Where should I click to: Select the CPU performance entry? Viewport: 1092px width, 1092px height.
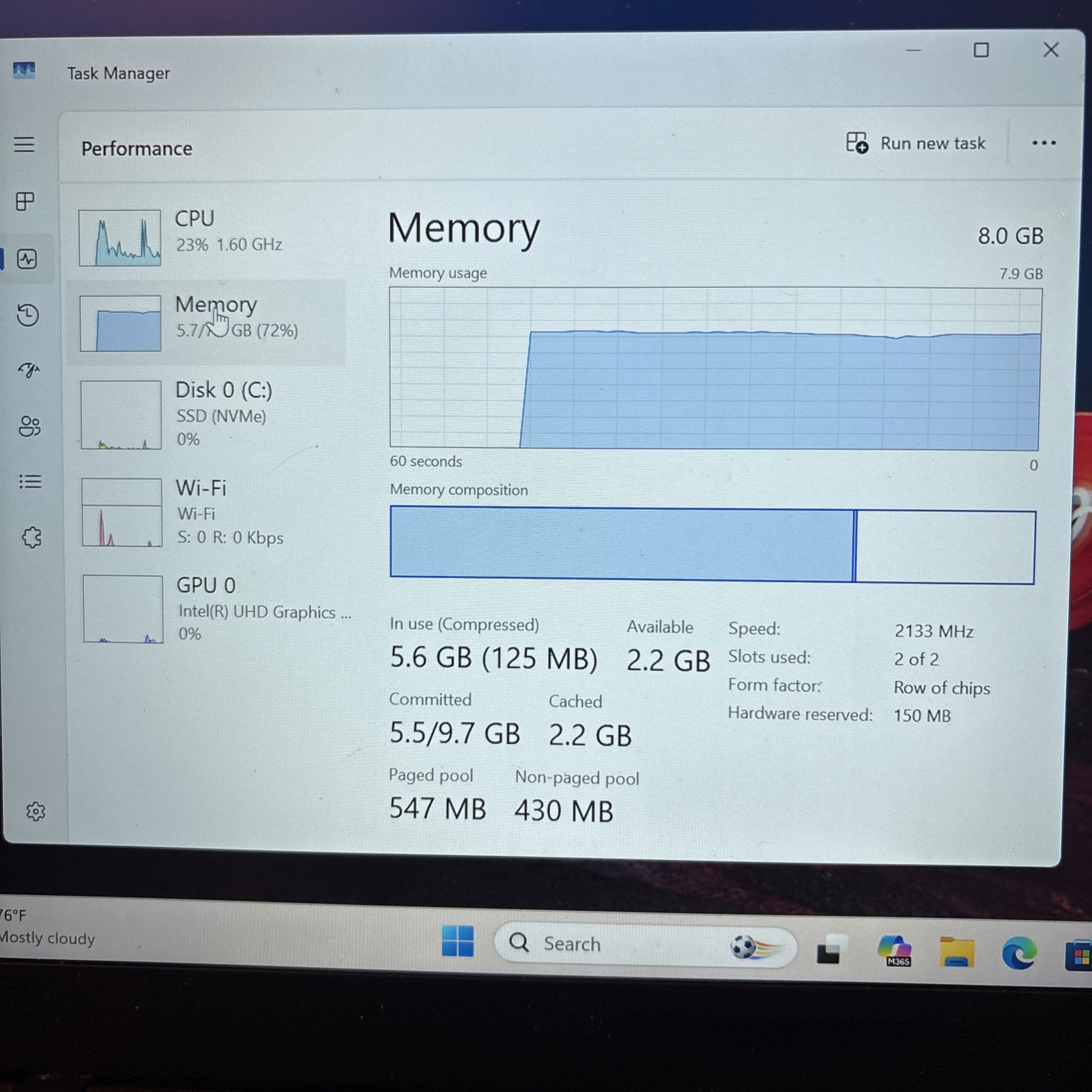click(207, 237)
